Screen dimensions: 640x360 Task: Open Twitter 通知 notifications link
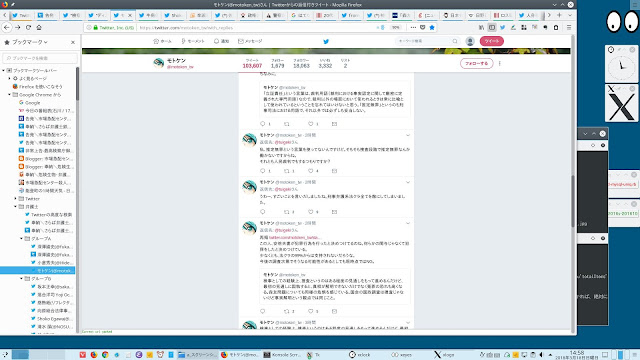click(x=221, y=41)
